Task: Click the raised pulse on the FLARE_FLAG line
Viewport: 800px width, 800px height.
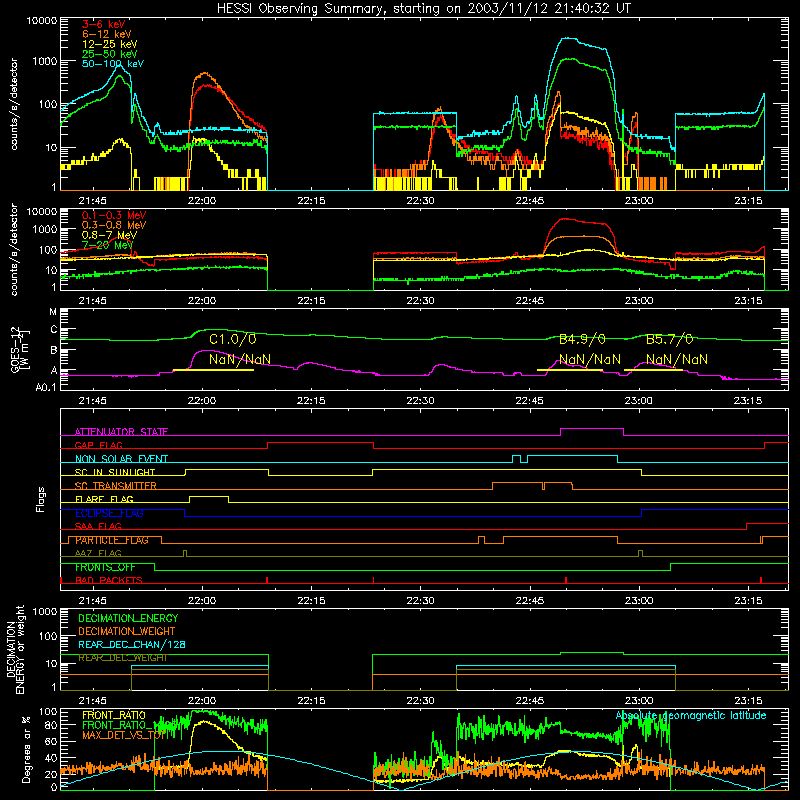Action: coord(209,497)
